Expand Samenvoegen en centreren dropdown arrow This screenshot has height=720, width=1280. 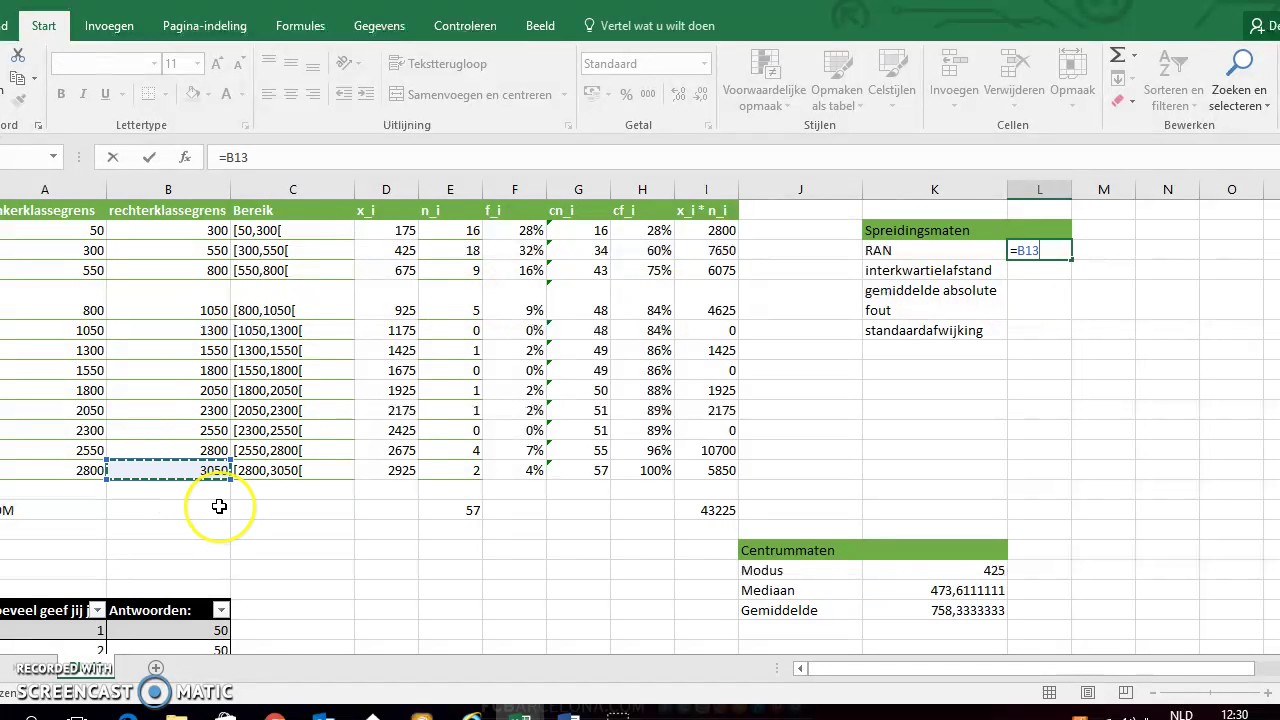point(564,95)
